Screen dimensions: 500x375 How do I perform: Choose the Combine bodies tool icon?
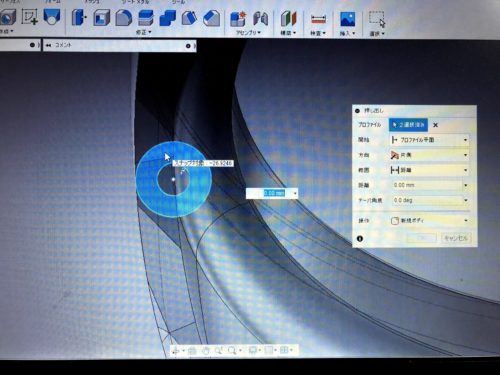pos(168,17)
